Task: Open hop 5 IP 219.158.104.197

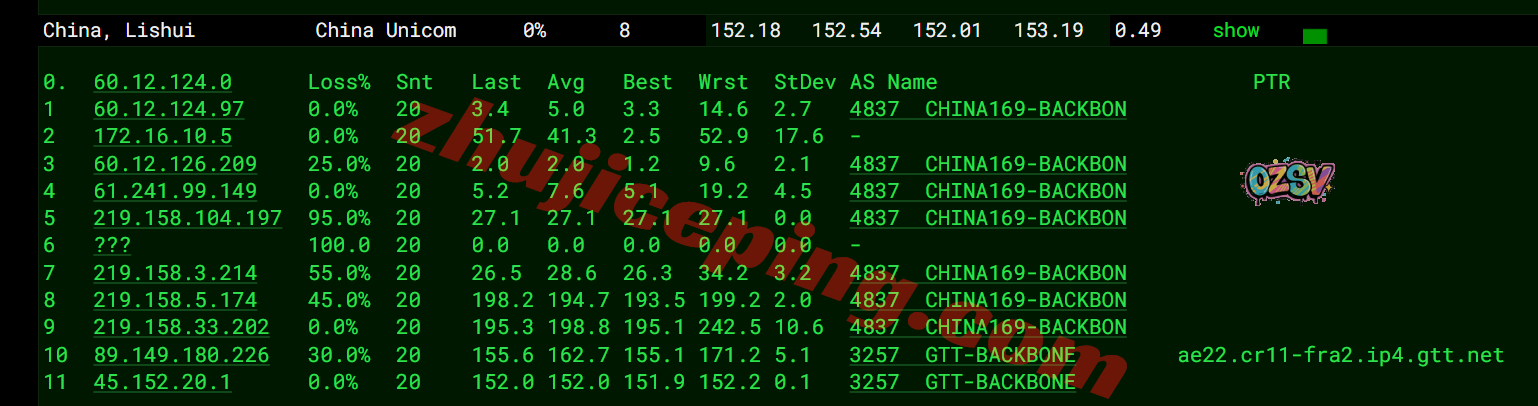Action: (x=187, y=218)
